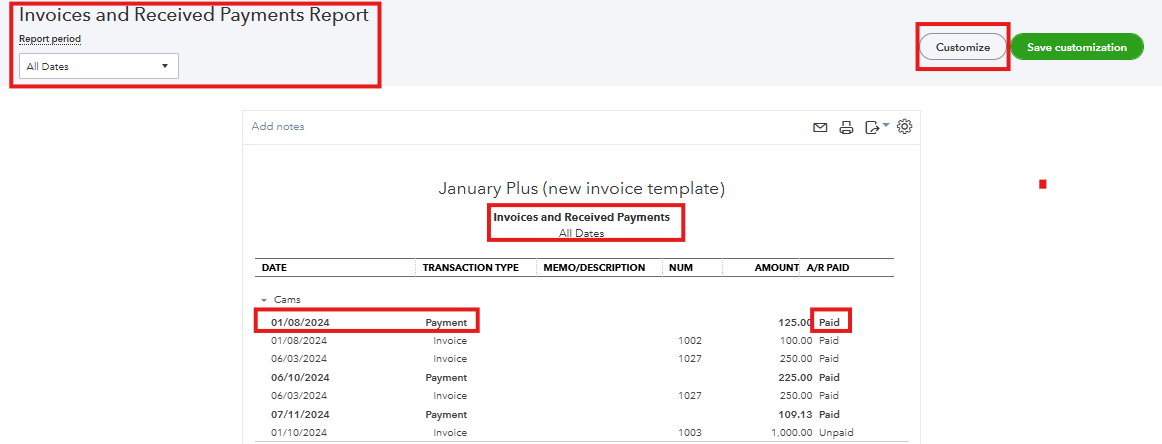The image size is (1162, 444).
Task: Open the All Dates report period dropdown
Action: point(99,66)
